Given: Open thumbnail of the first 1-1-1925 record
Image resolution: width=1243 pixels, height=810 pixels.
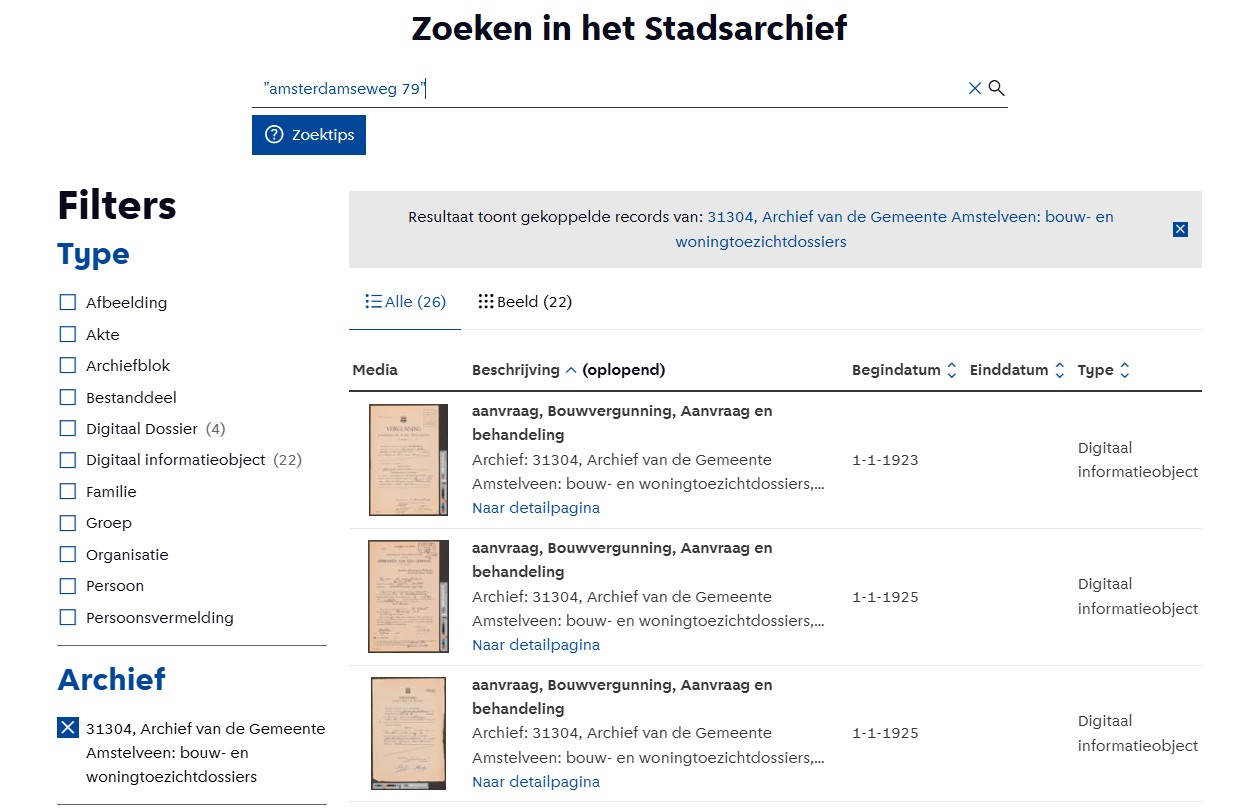Looking at the screenshot, I should tap(408, 597).
